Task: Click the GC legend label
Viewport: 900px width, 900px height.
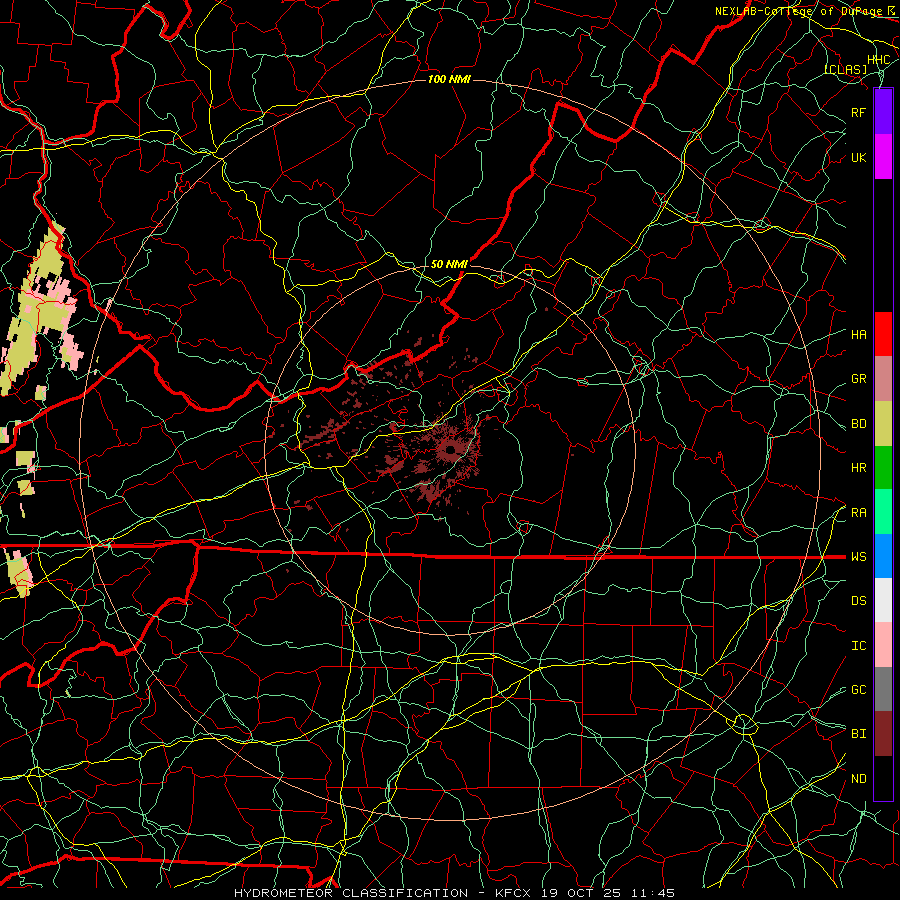Action: [x=859, y=690]
